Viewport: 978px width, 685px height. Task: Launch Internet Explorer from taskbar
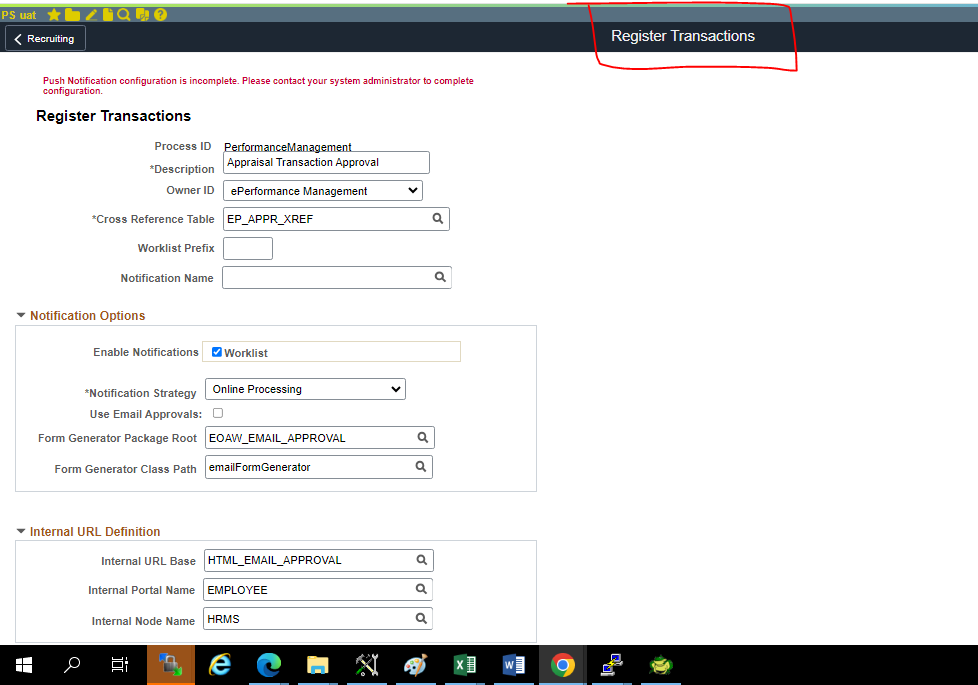click(x=220, y=665)
